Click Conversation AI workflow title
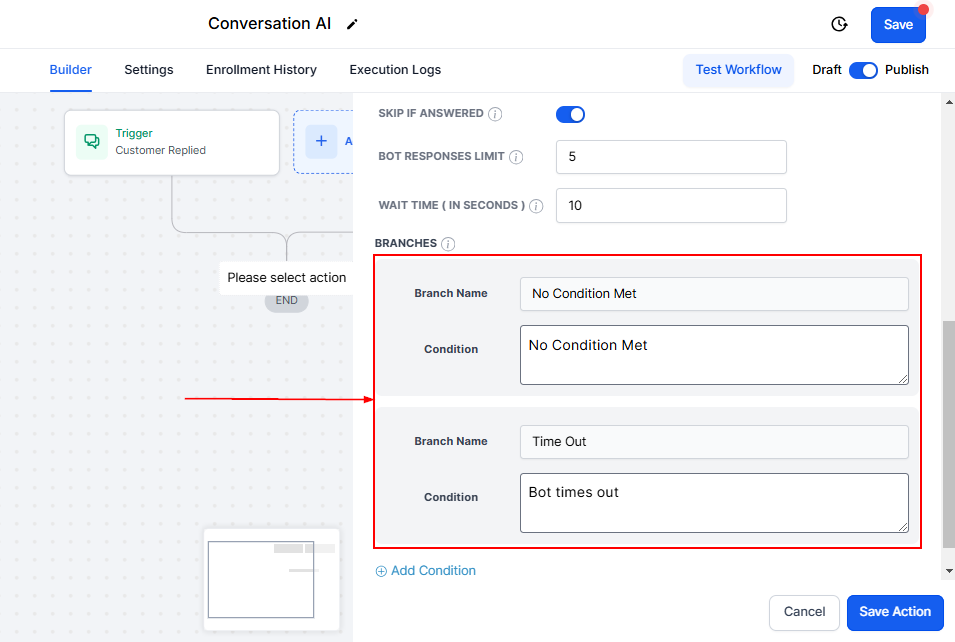Image resolution: width=955 pixels, height=642 pixels. pos(269,24)
